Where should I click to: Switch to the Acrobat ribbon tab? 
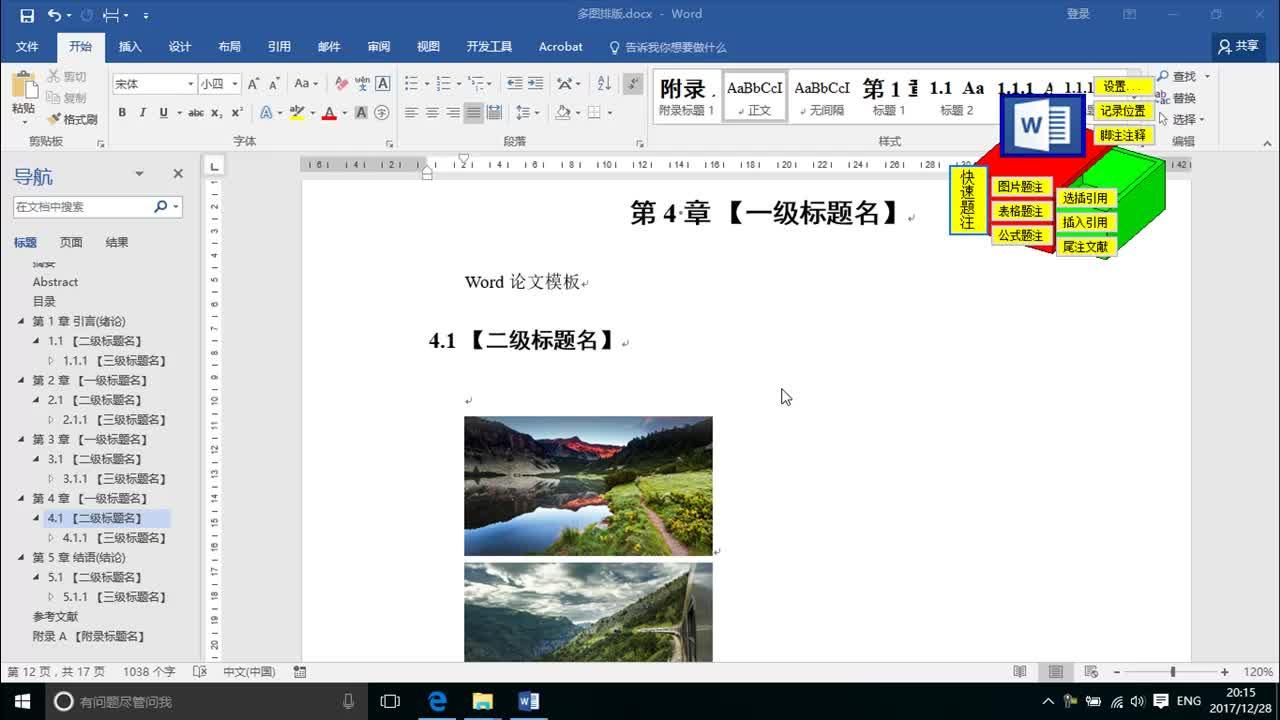click(560, 47)
